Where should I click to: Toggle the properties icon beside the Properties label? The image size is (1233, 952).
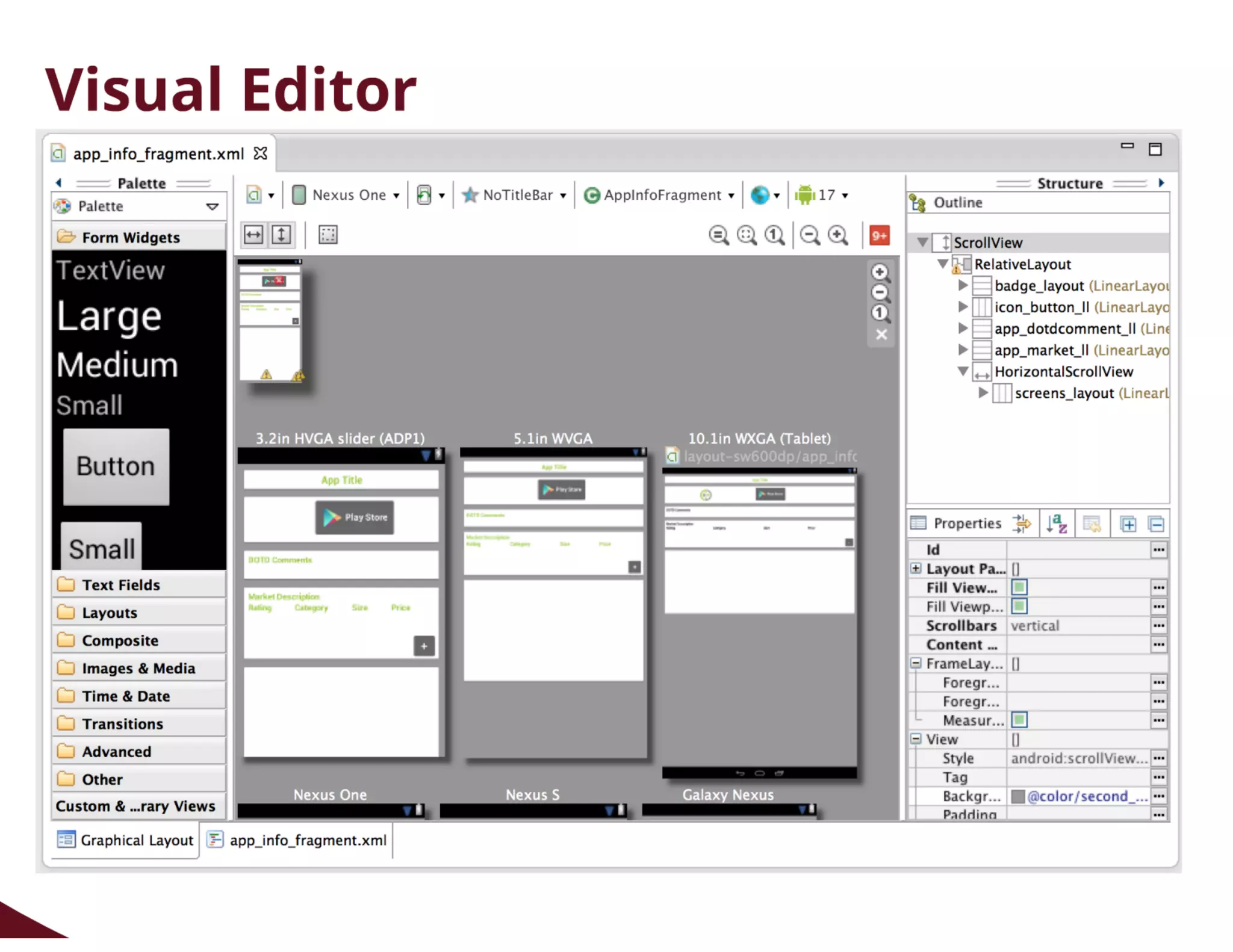1022,524
